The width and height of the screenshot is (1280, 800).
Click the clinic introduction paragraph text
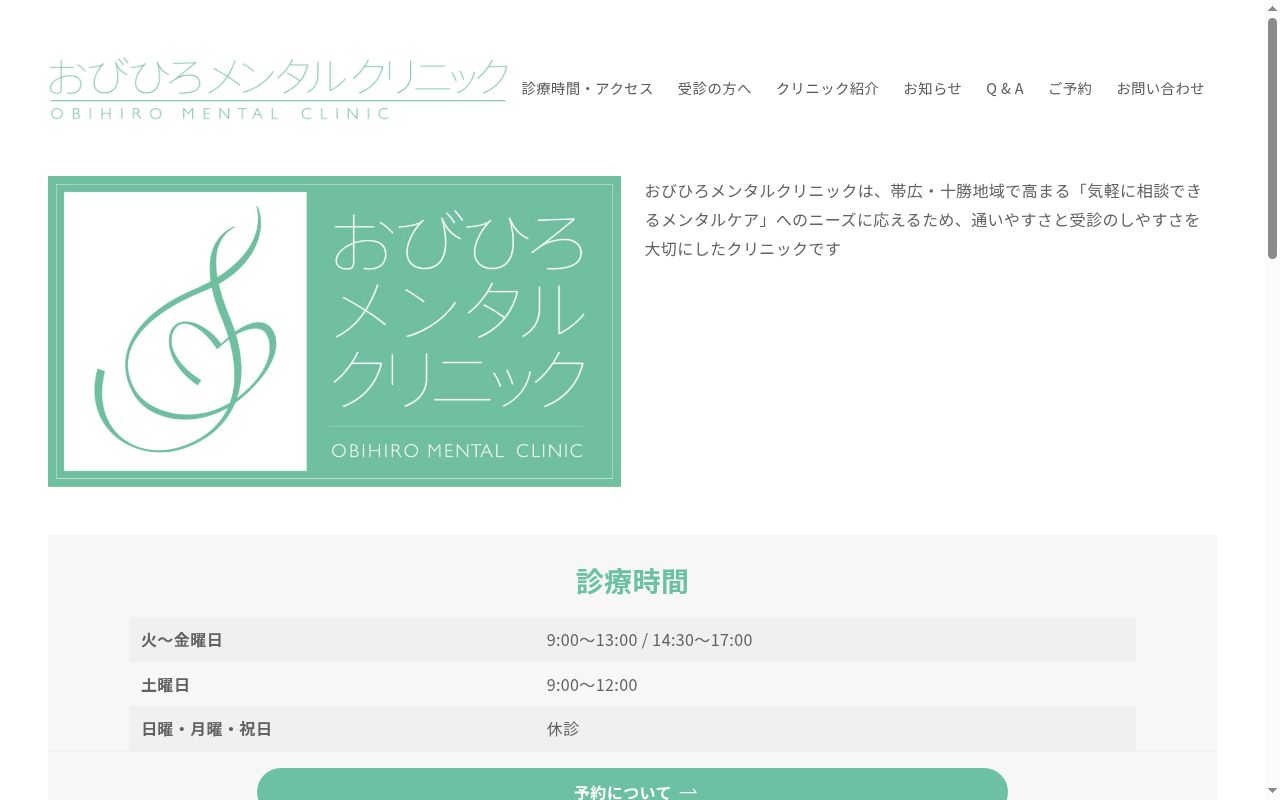pyautogui.click(x=922, y=219)
